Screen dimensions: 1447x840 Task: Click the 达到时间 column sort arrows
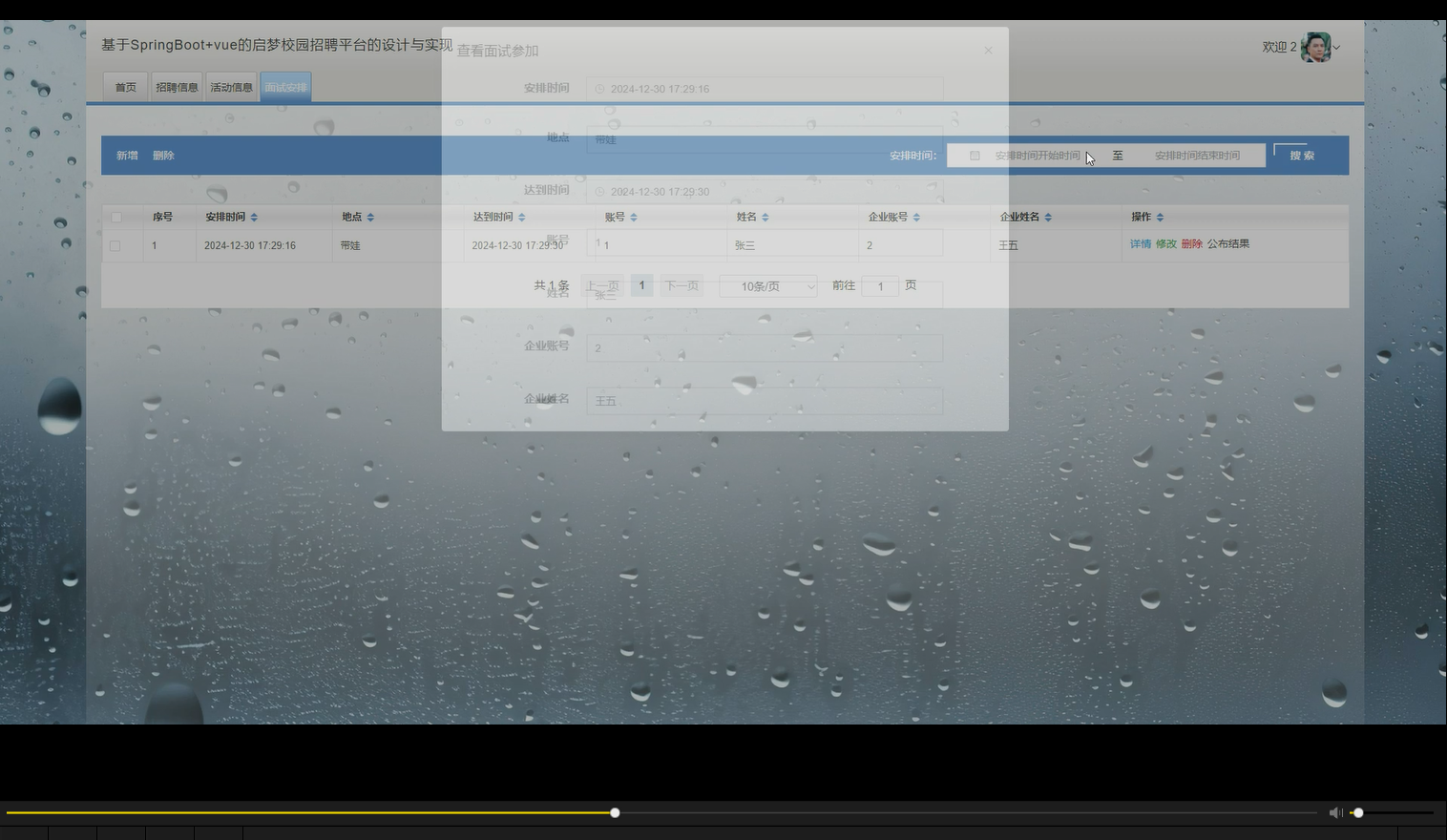tap(521, 218)
